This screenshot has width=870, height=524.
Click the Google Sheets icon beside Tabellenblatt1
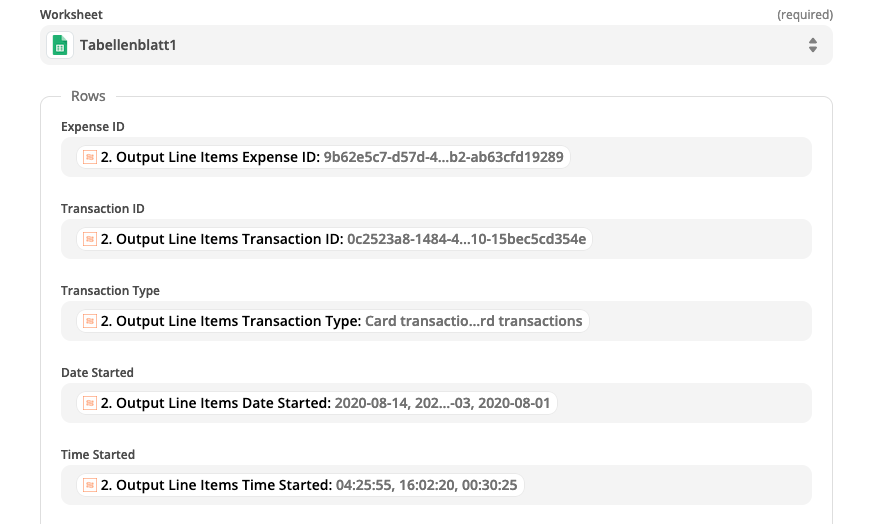(x=60, y=45)
